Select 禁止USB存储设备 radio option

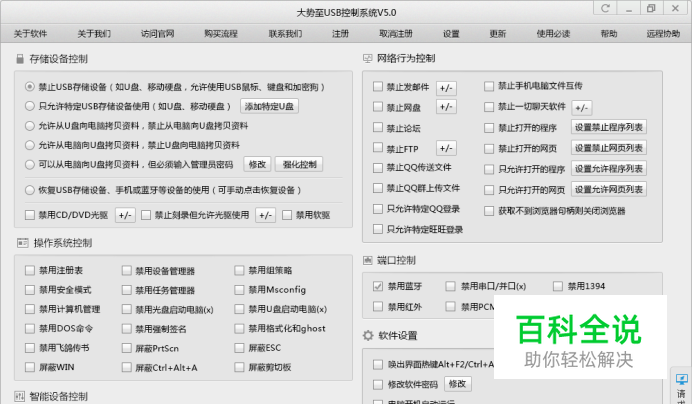30,87
